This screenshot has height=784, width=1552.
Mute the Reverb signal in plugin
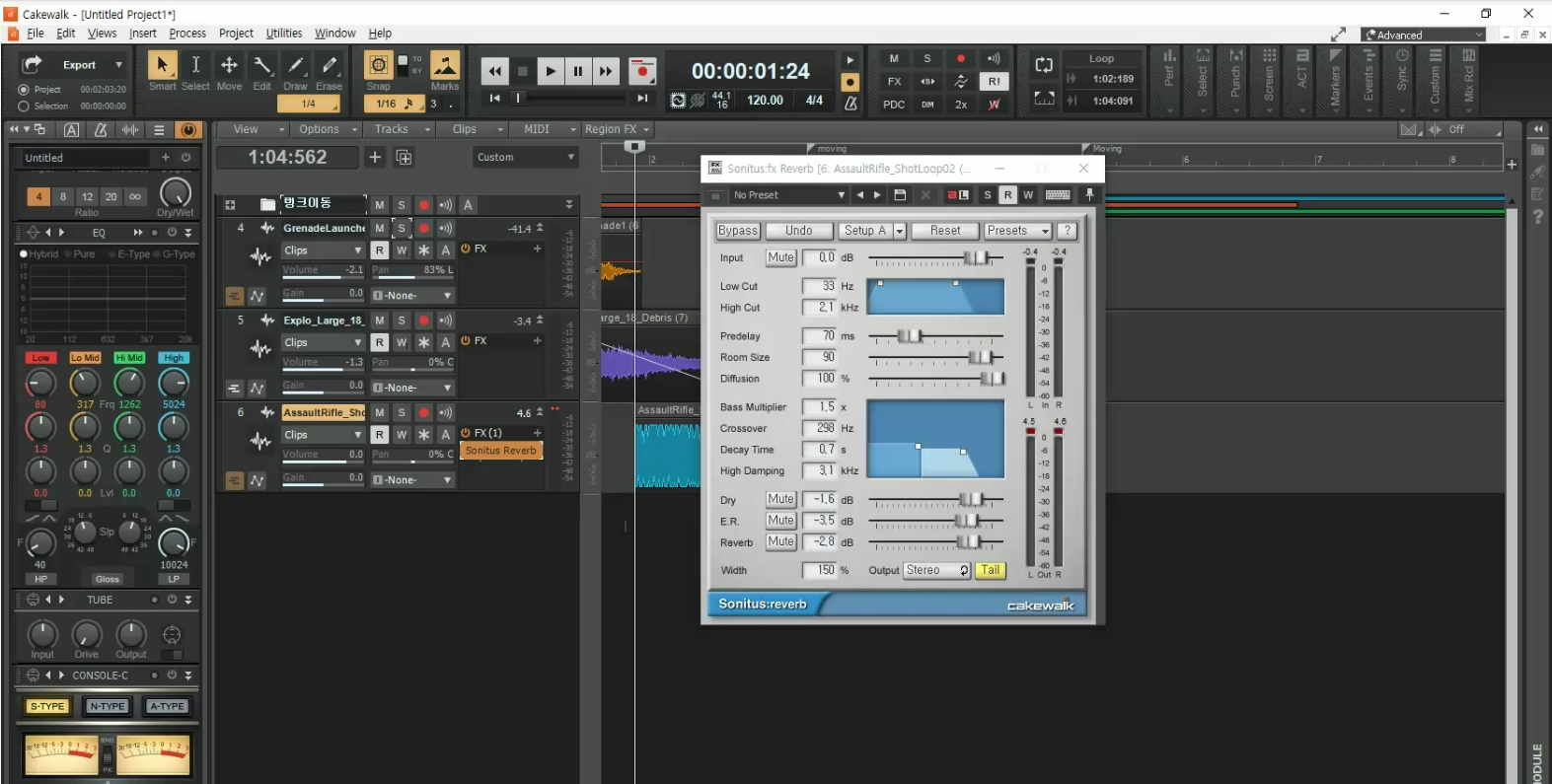point(781,541)
